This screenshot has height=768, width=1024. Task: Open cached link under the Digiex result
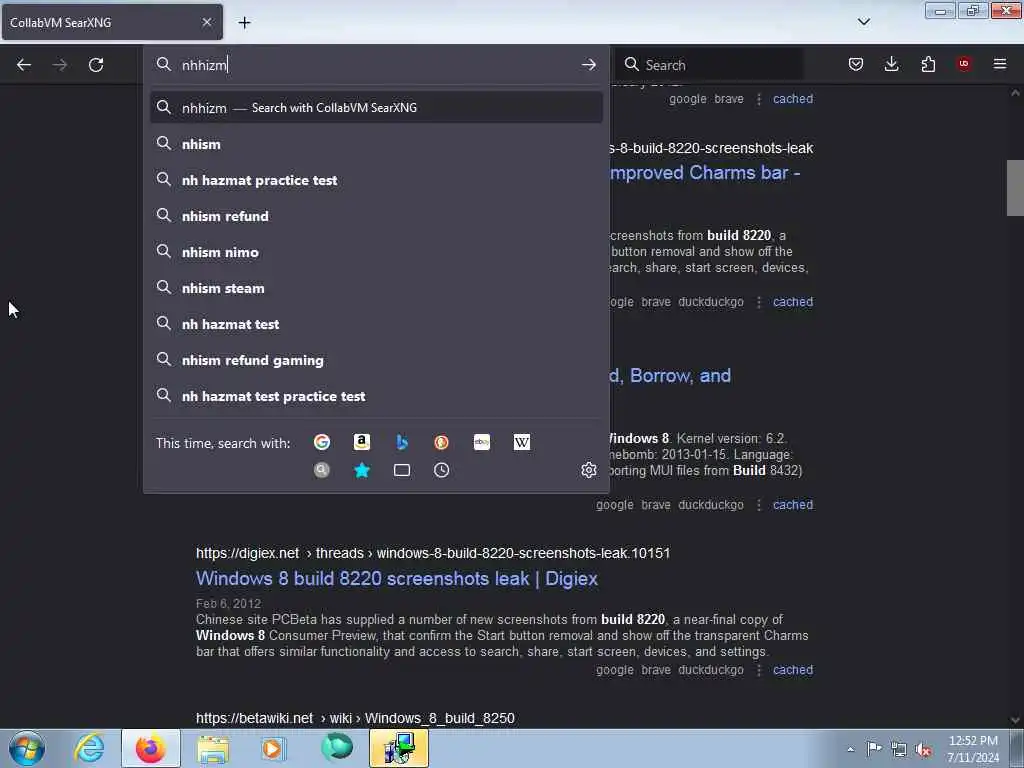click(793, 670)
